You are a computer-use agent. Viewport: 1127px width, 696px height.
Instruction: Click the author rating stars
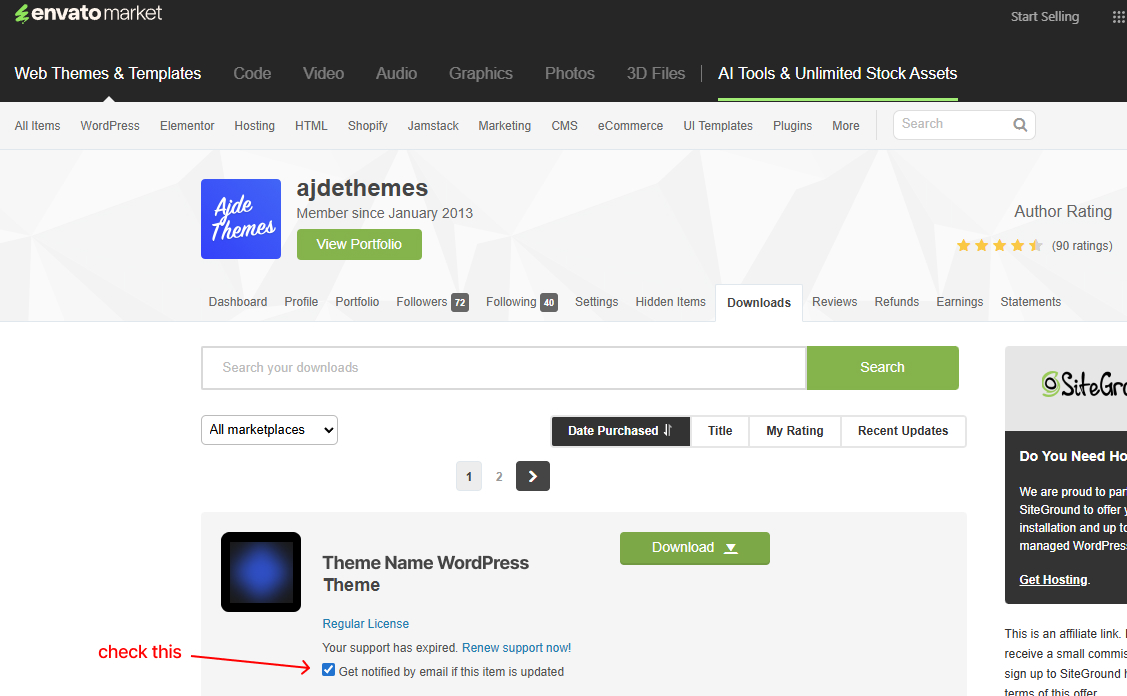click(x=998, y=245)
